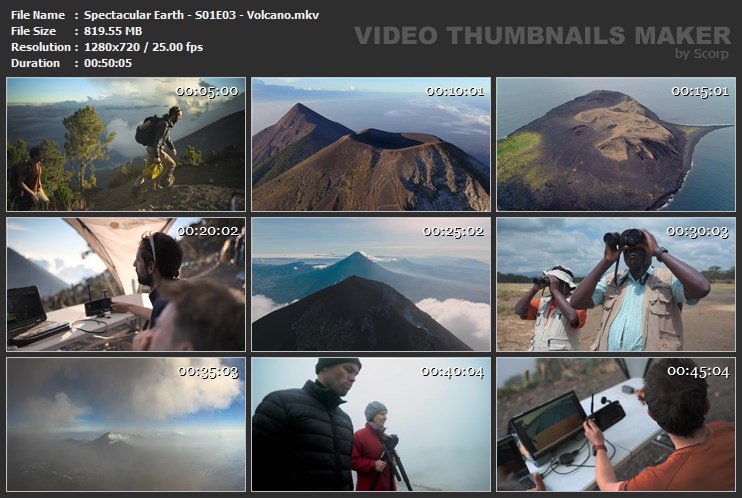This screenshot has height=498, width=742.
Task: Select the hikers thumbnail at 00:05:00
Action: pyautogui.click(x=126, y=144)
